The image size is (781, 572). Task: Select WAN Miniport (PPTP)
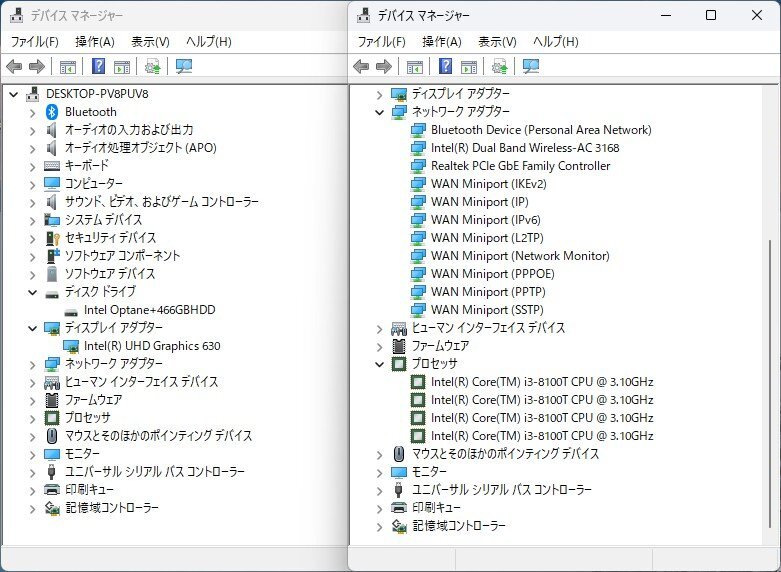(x=488, y=291)
